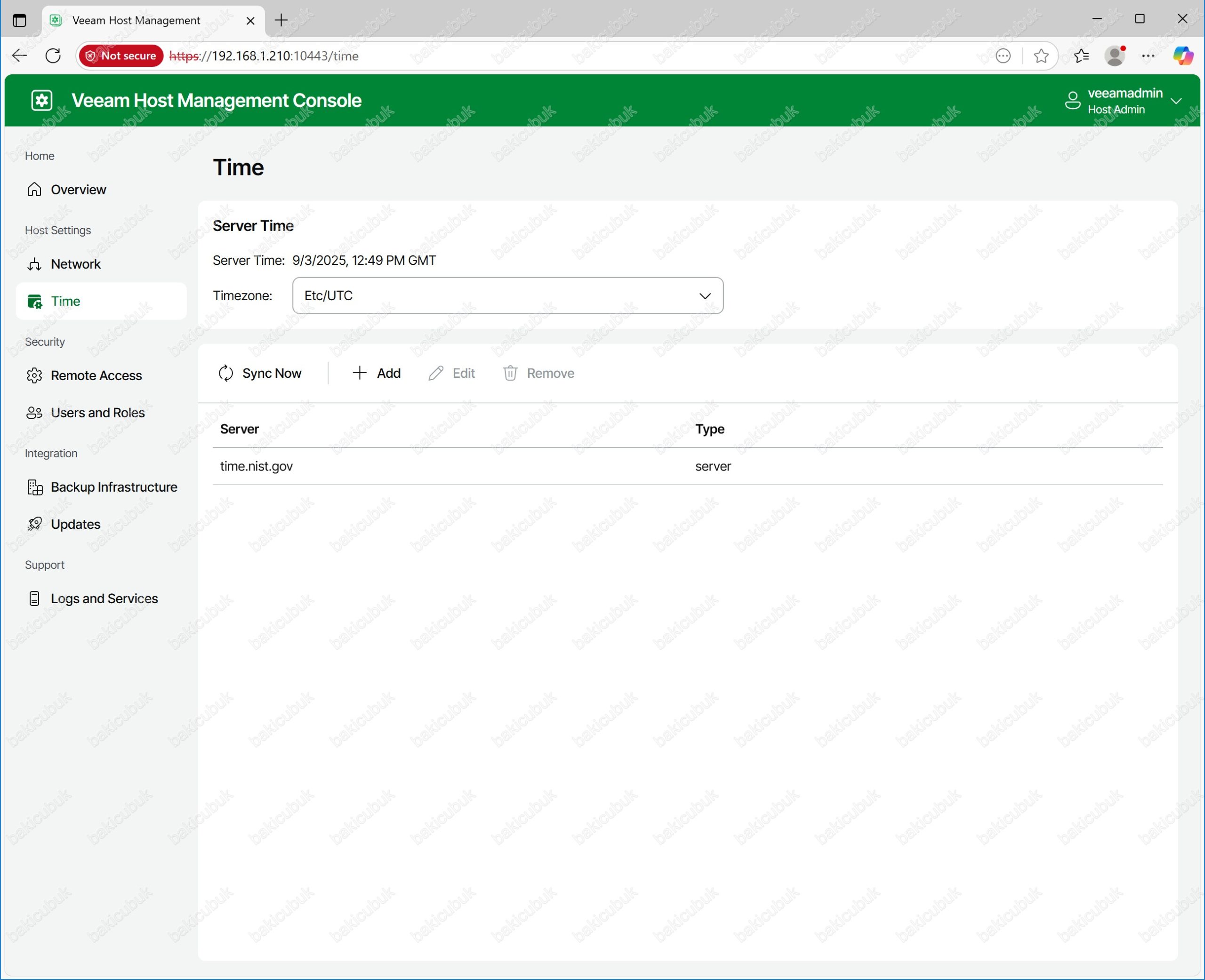The image size is (1205, 980).
Task: Go back with browser back arrow
Action: pyautogui.click(x=20, y=56)
